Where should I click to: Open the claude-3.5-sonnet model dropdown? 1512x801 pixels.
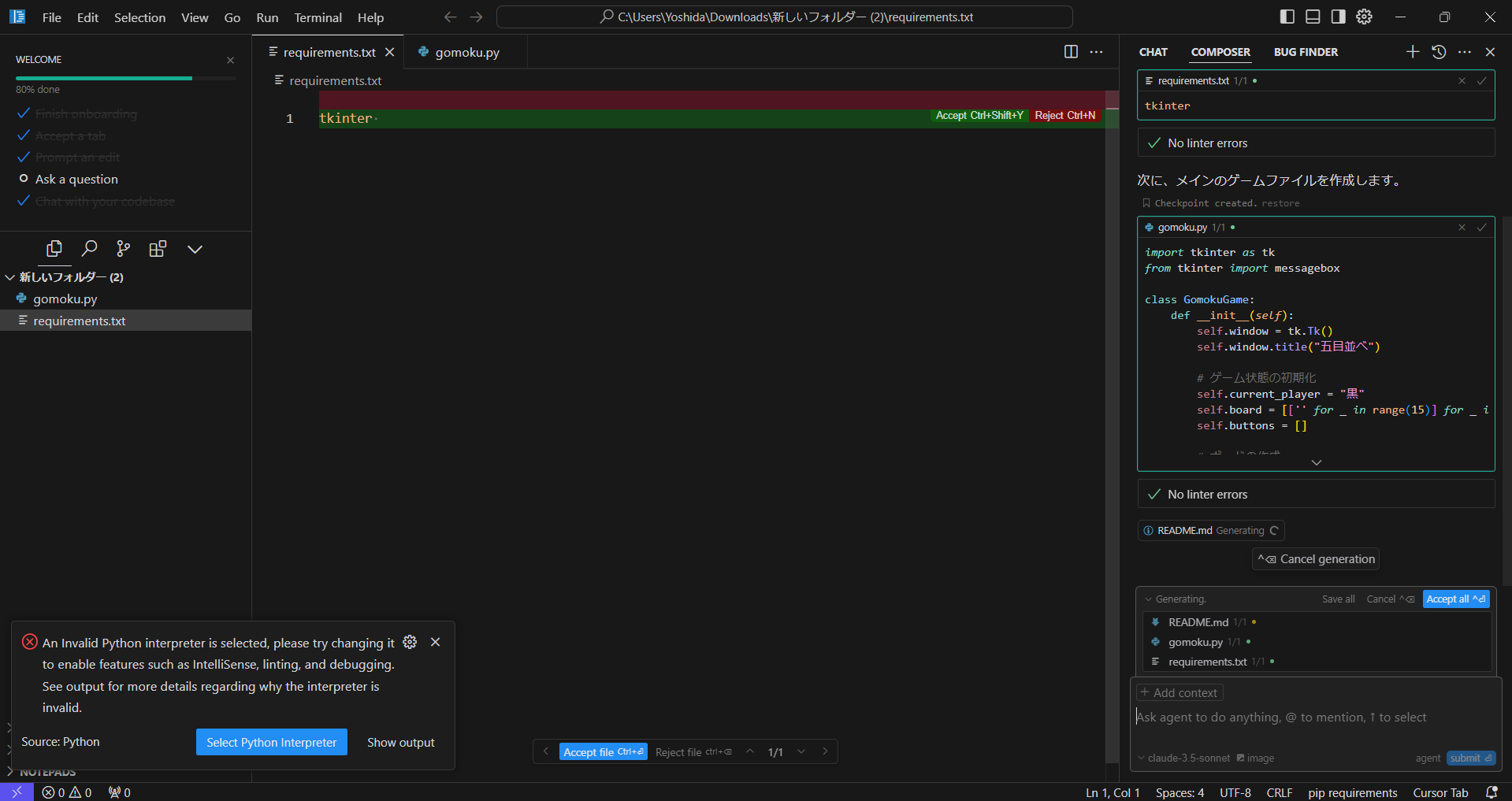(x=1183, y=758)
